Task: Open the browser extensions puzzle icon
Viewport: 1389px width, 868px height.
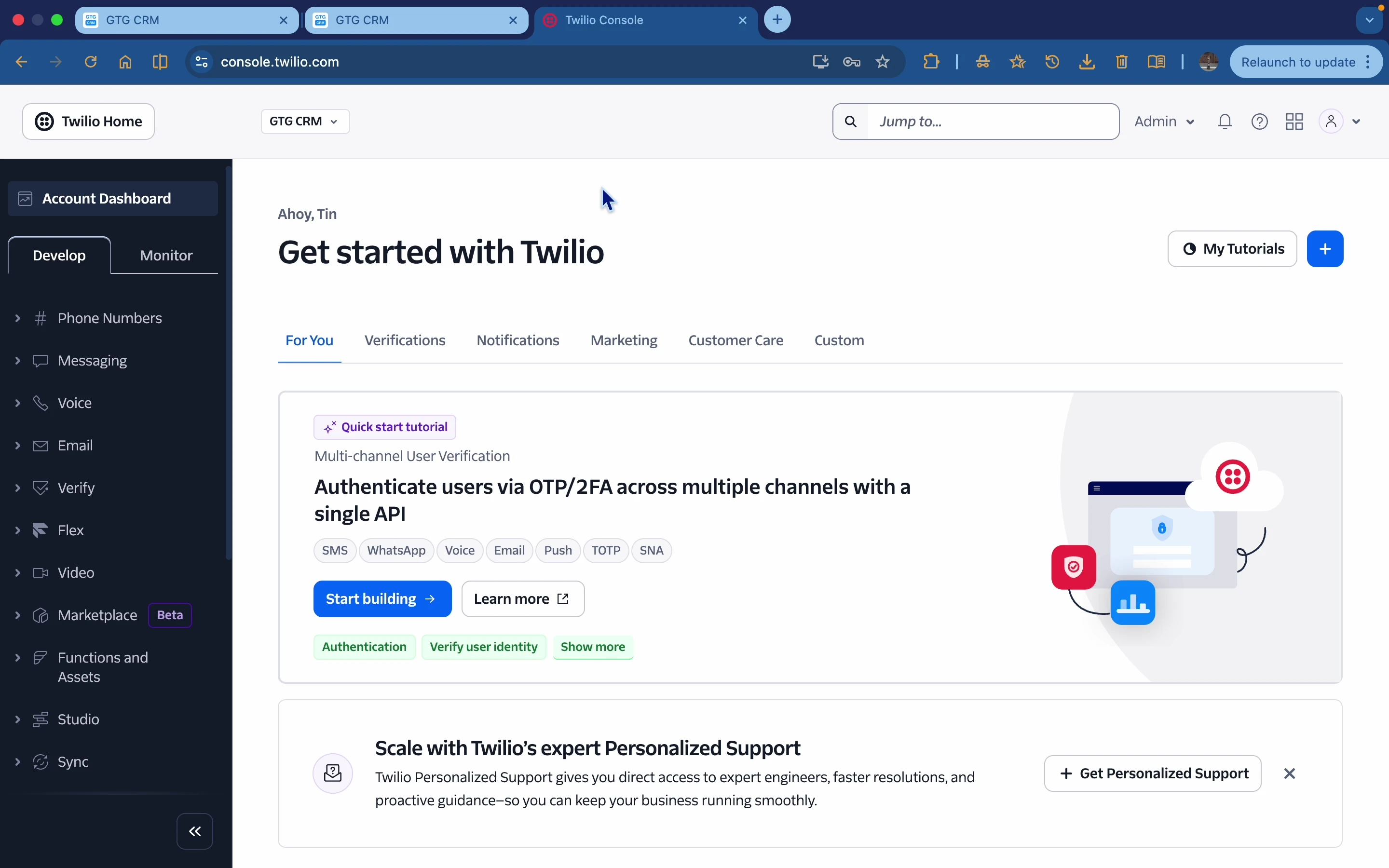Action: tap(930, 61)
